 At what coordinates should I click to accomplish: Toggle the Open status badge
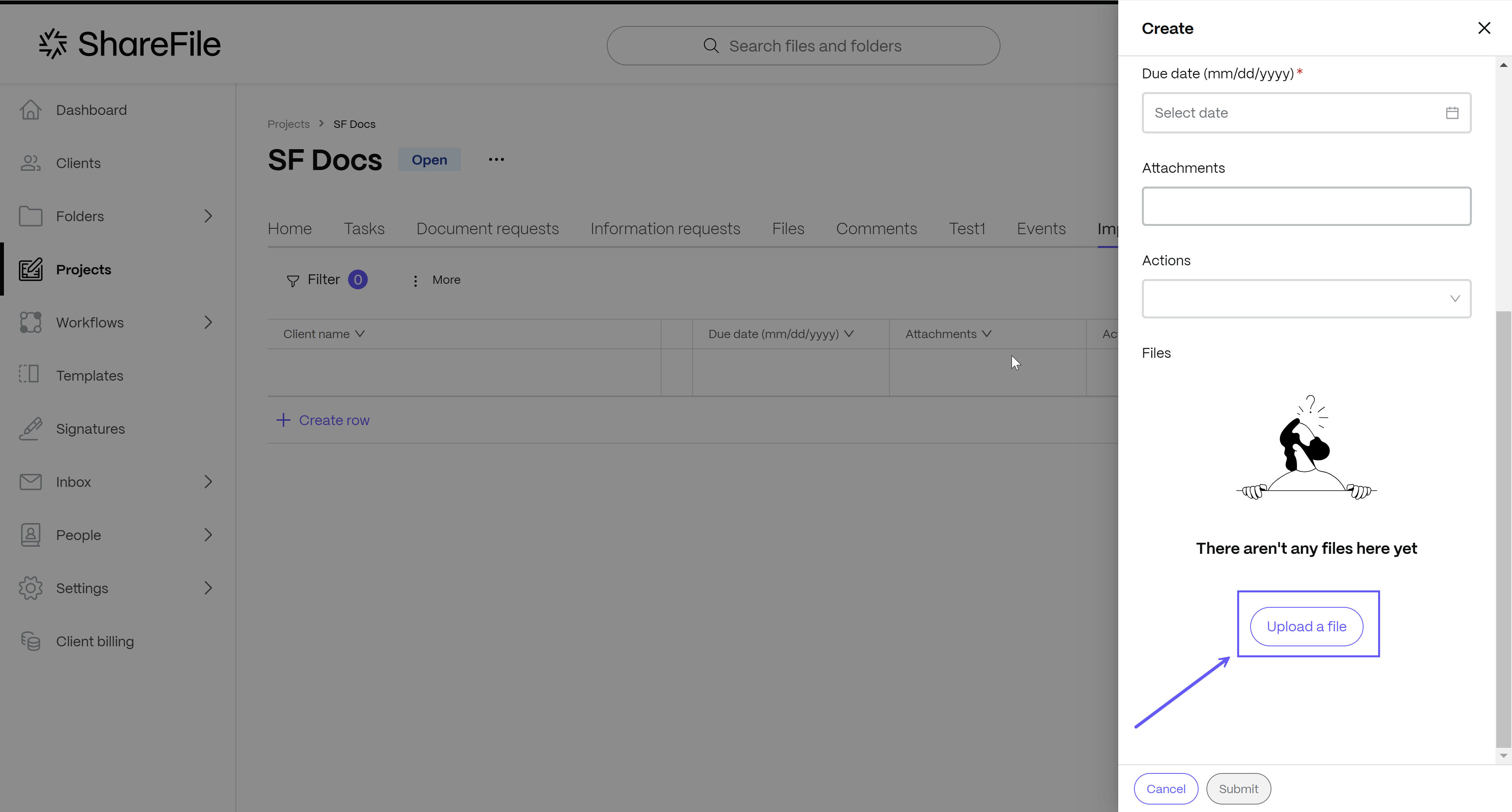429,159
